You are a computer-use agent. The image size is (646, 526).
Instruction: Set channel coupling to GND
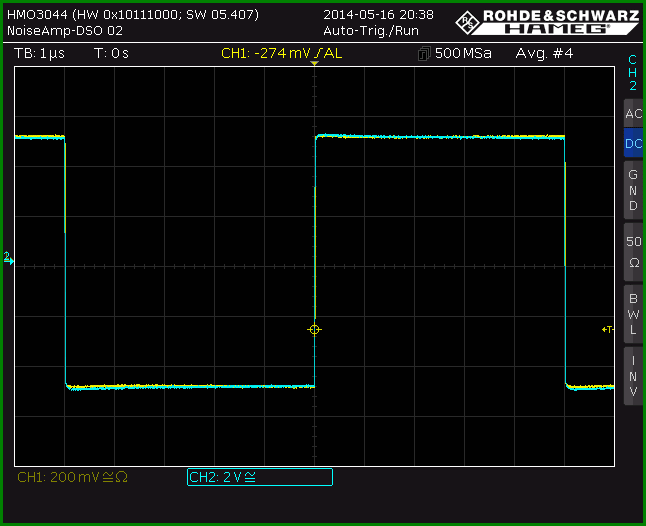(634, 190)
